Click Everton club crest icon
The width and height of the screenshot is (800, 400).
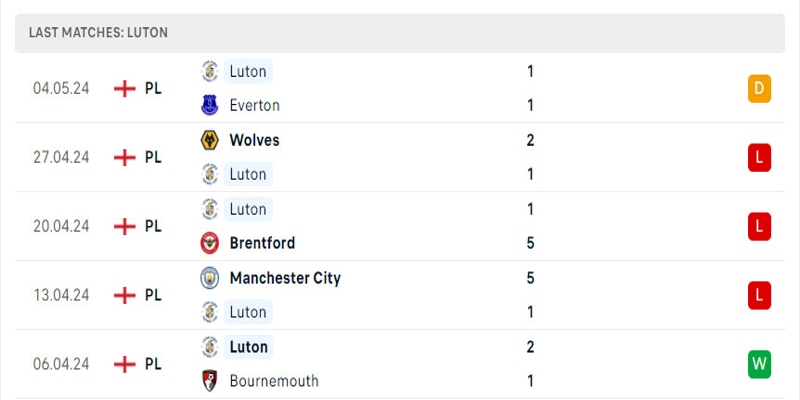(x=210, y=105)
